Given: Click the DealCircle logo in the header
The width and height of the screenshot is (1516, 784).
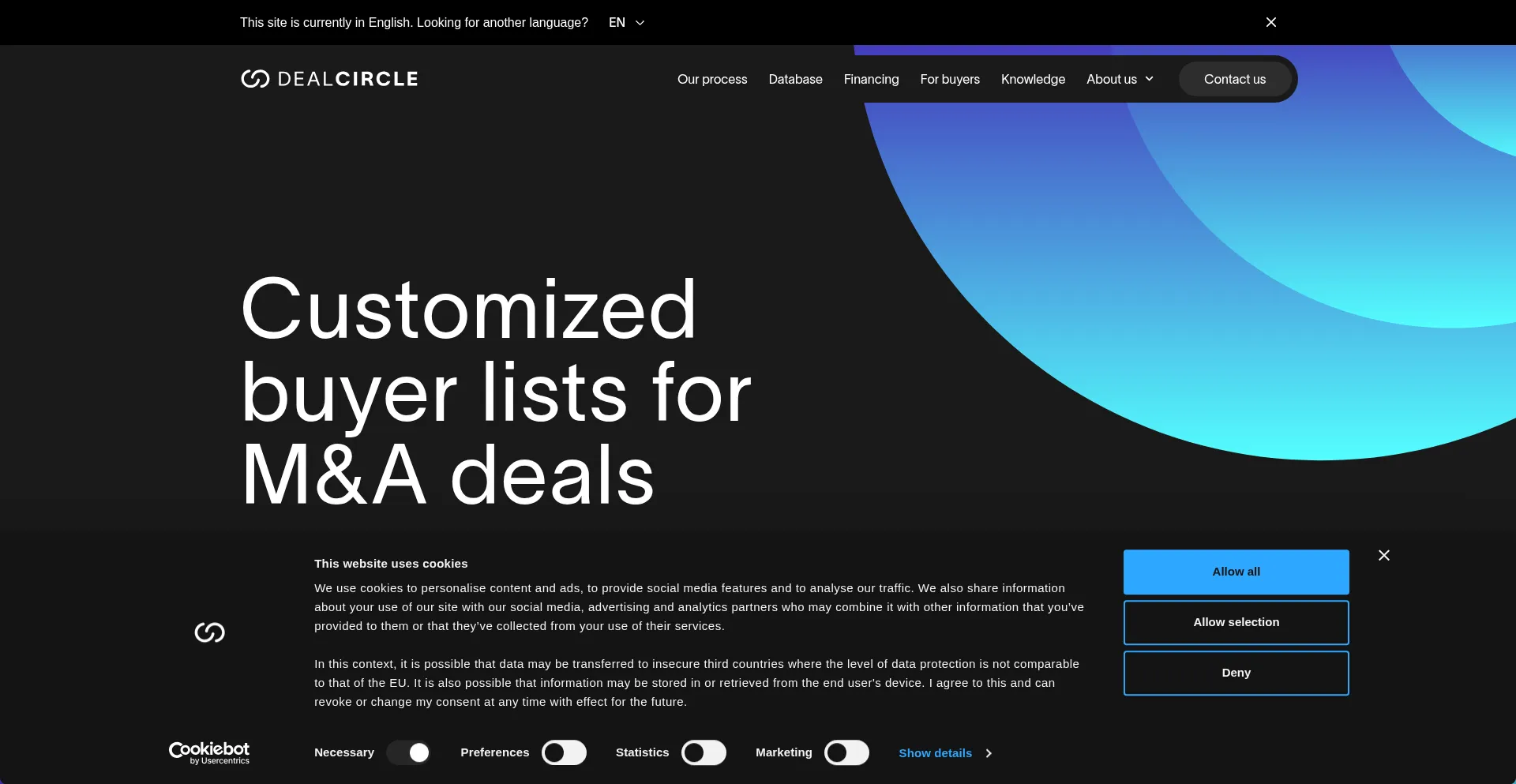Looking at the screenshot, I should point(328,79).
